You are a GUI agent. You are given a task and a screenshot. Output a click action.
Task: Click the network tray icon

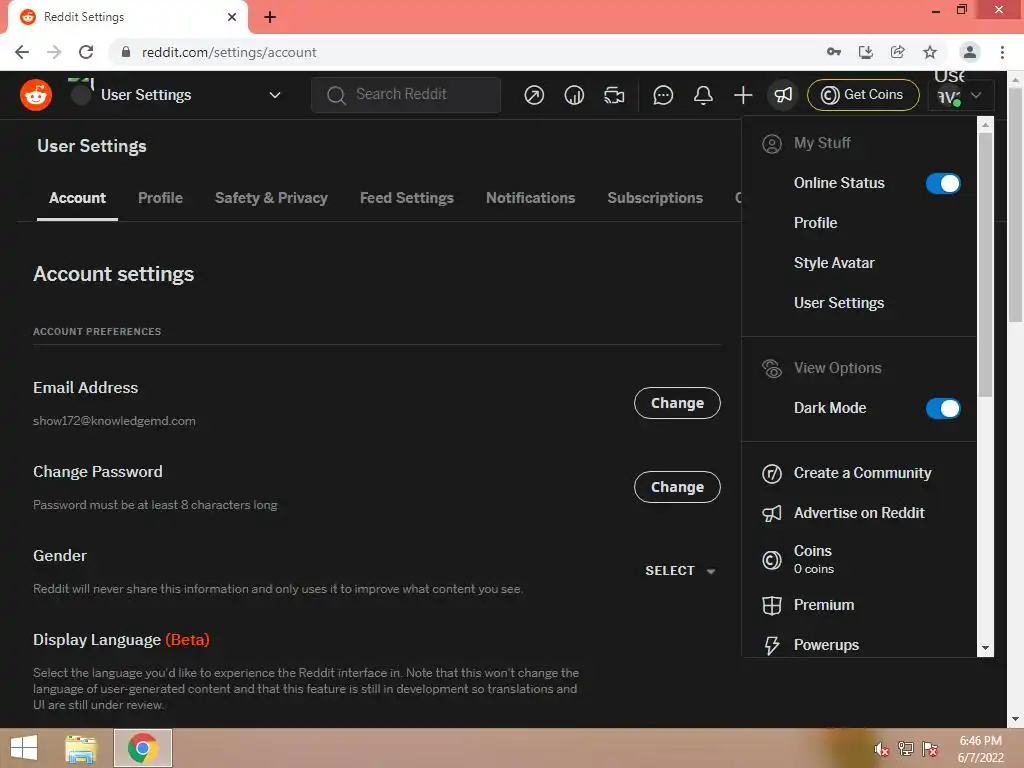pos(906,749)
